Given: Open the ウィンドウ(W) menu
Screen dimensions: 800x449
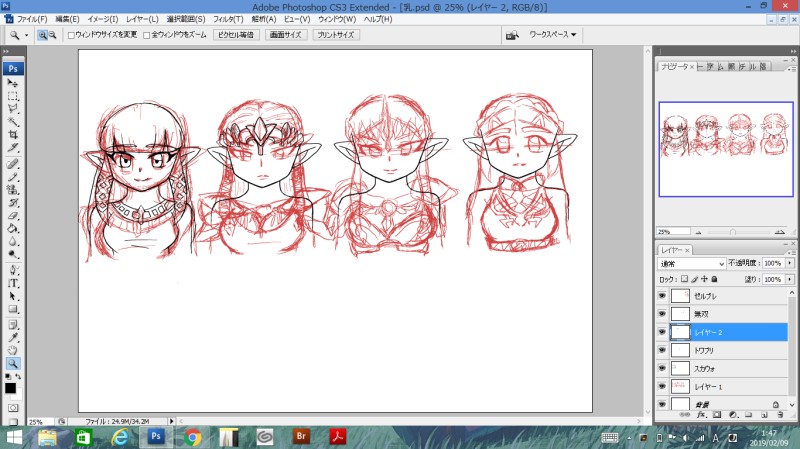Looking at the screenshot, I should (337, 19).
